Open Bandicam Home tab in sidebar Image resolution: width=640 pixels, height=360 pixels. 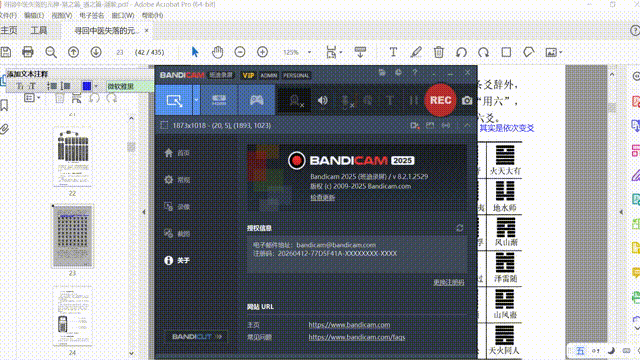click(x=178, y=153)
